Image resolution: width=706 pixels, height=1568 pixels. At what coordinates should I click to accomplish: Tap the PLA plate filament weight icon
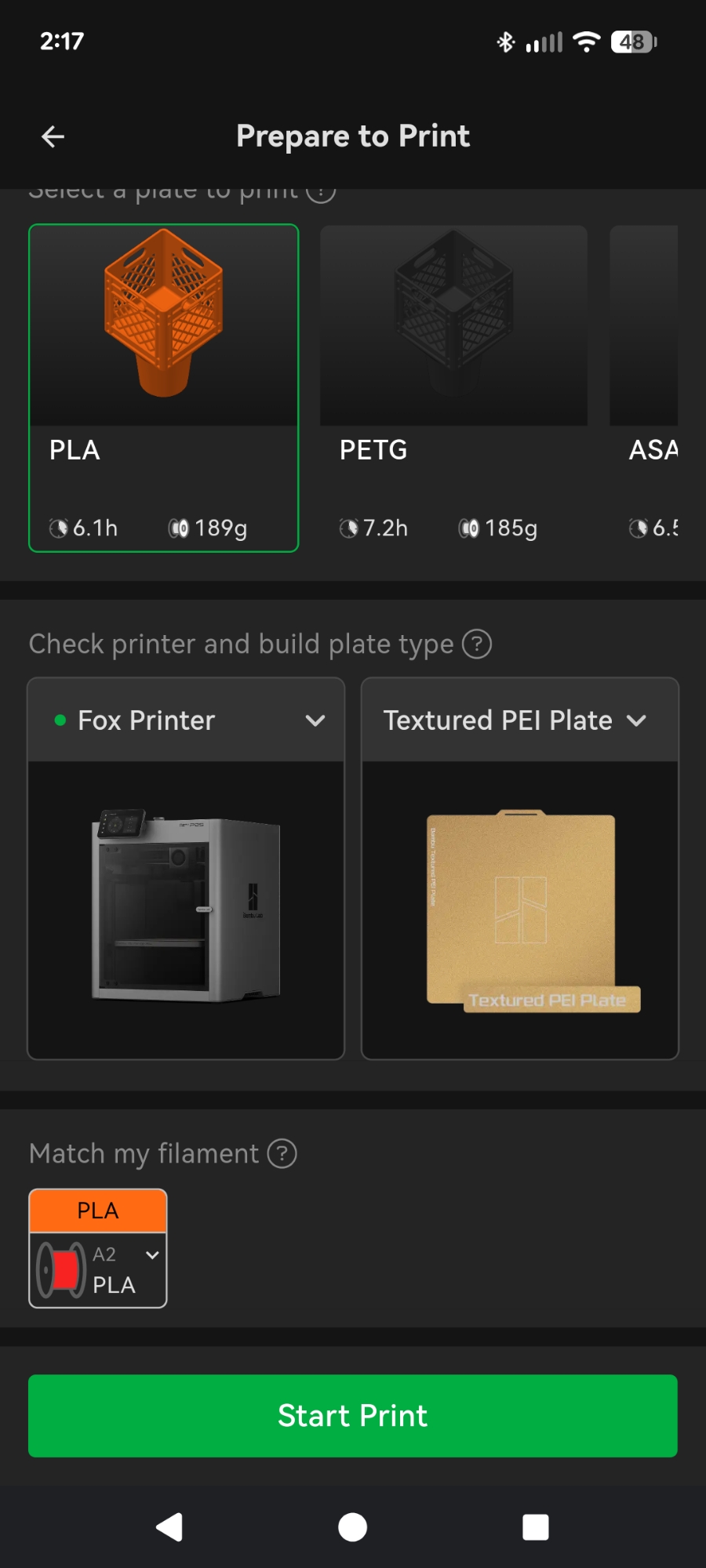(x=179, y=528)
